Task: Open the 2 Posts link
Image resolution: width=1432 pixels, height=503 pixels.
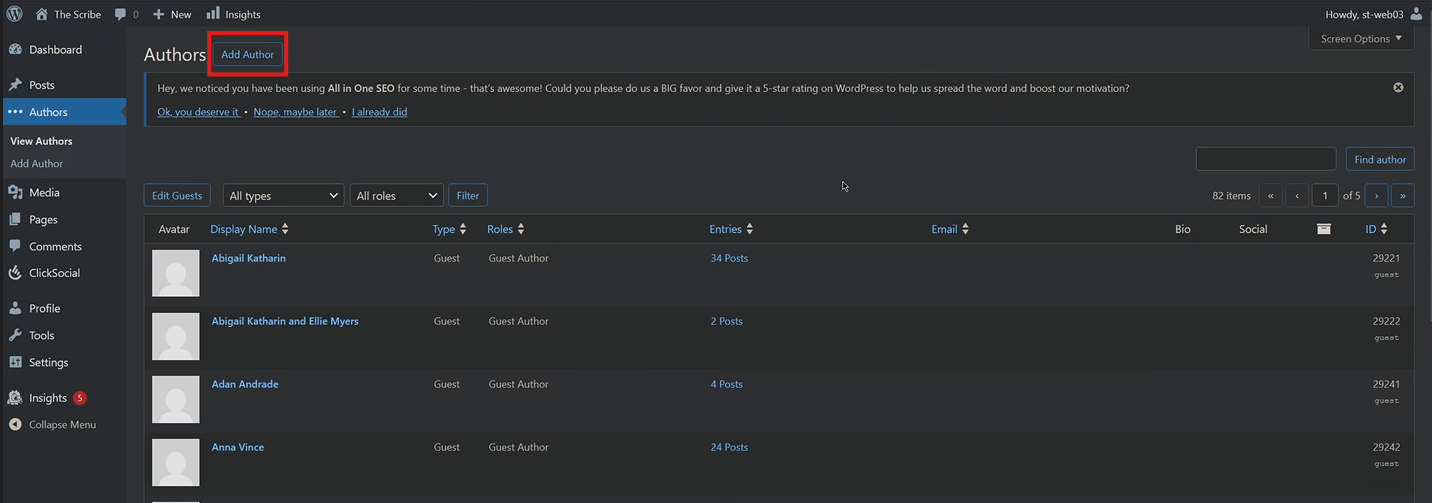Action: pos(727,321)
